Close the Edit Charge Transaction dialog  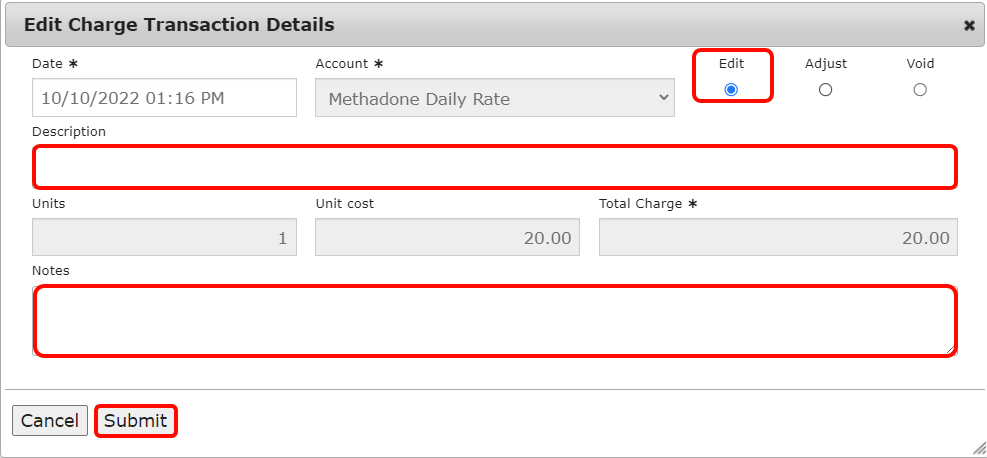click(x=969, y=26)
